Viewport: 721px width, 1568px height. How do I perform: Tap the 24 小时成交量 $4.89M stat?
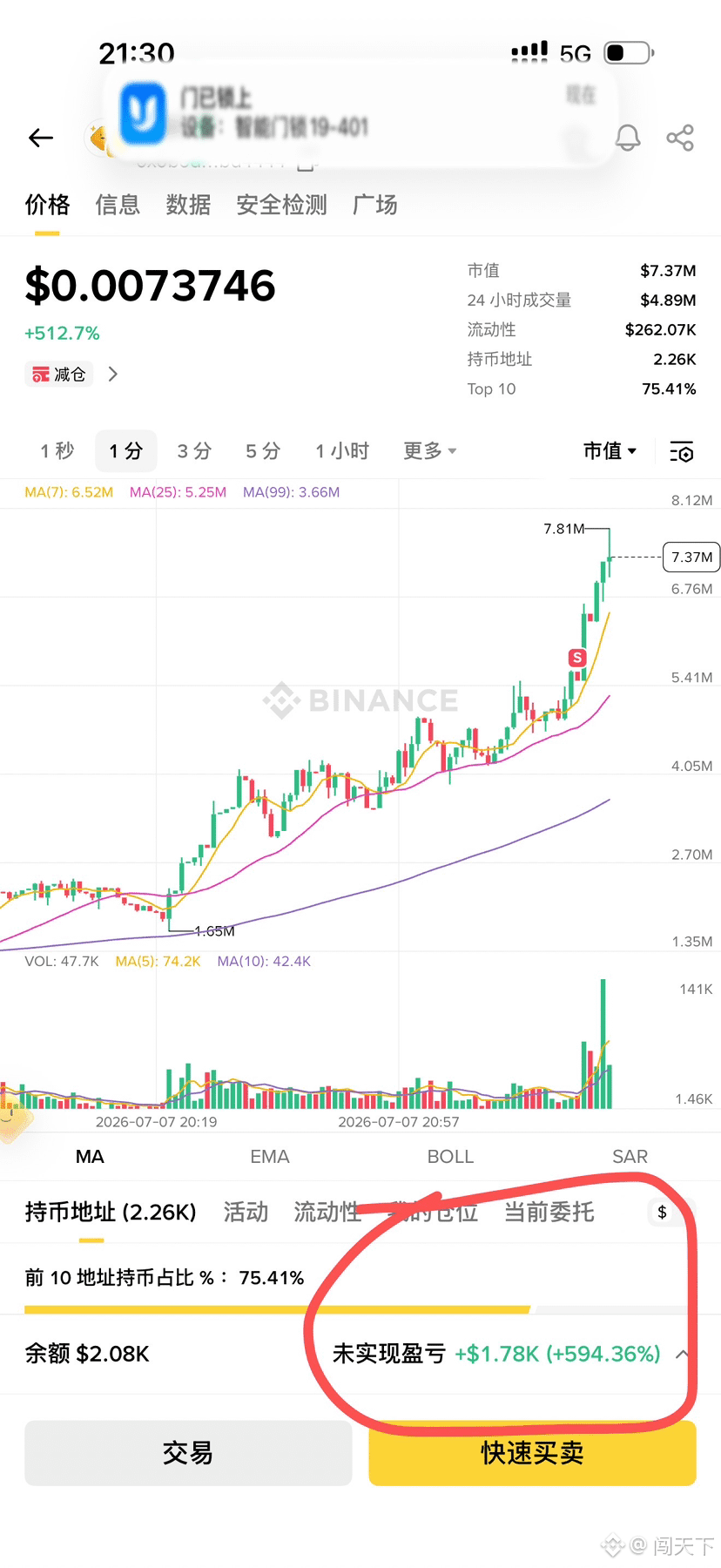[582, 301]
